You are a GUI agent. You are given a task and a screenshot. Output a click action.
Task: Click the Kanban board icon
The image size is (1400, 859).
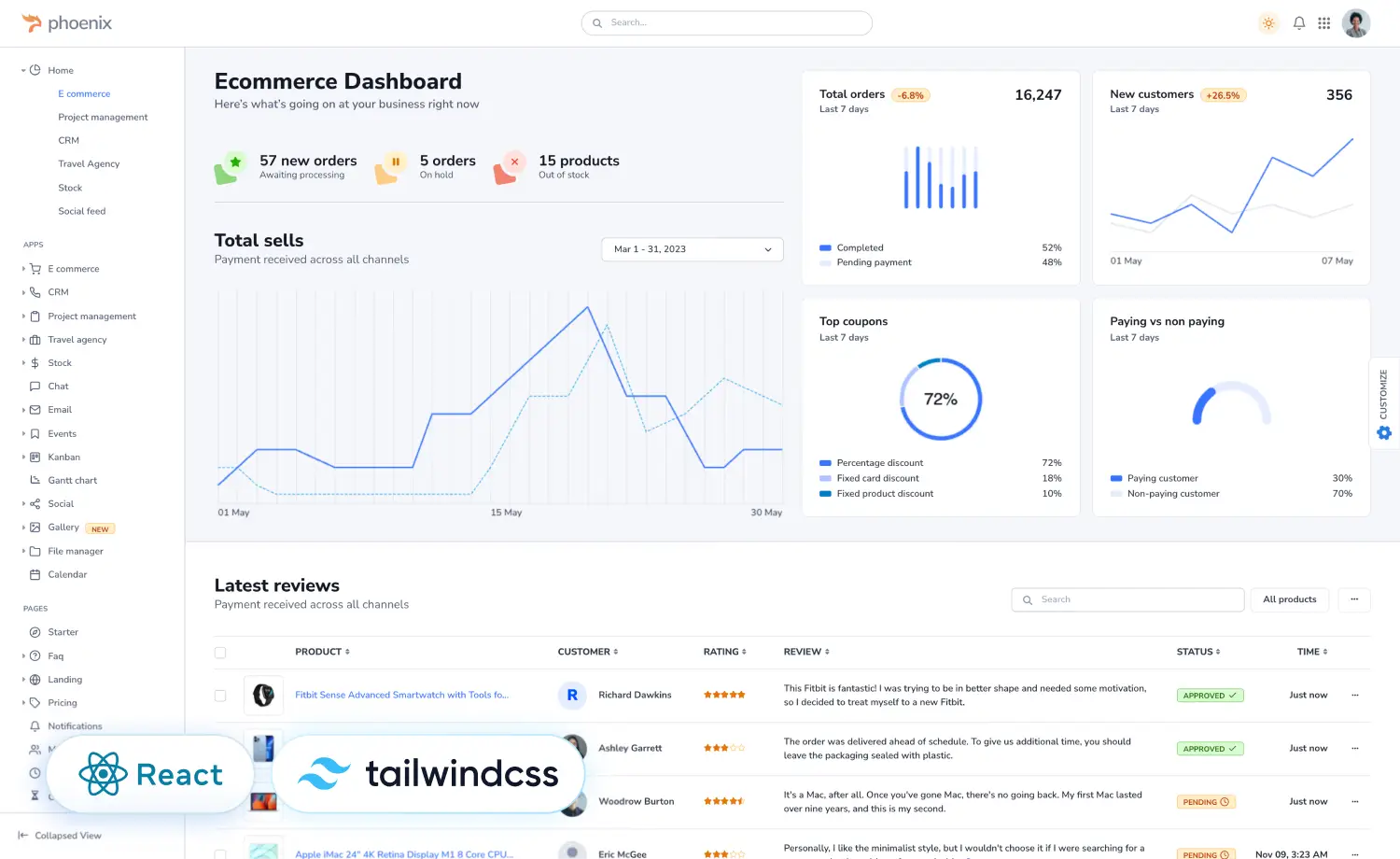click(35, 458)
